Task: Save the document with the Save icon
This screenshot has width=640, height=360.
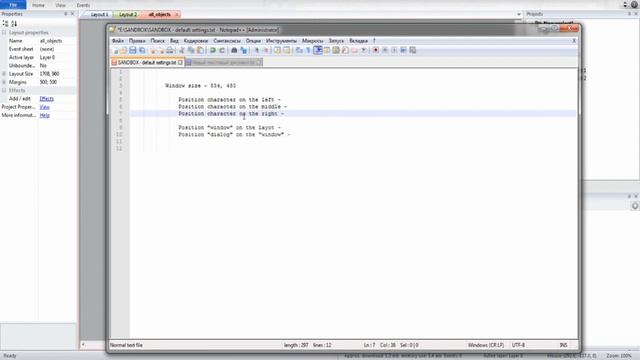Action: coord(133,50)
